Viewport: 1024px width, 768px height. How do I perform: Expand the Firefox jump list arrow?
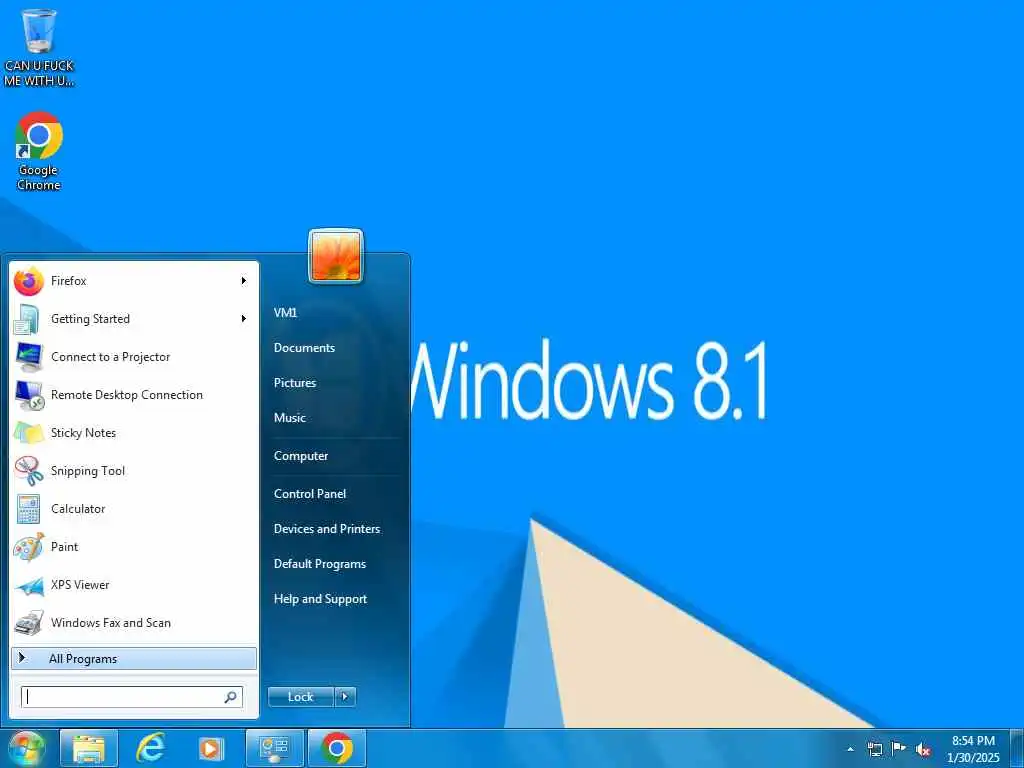[244, 281]
